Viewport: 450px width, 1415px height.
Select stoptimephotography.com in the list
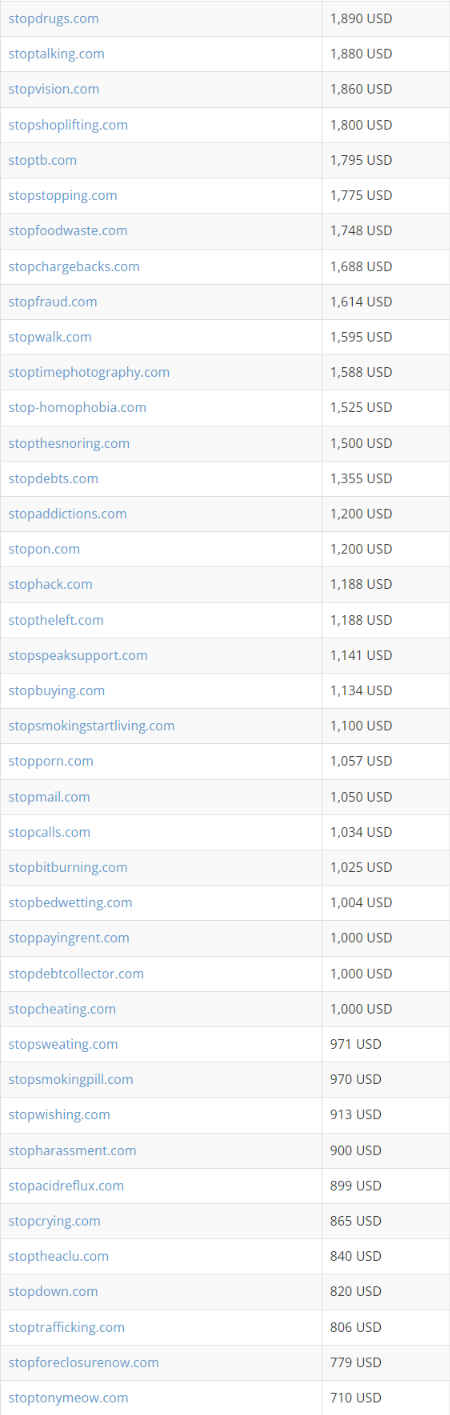(89, 372)
